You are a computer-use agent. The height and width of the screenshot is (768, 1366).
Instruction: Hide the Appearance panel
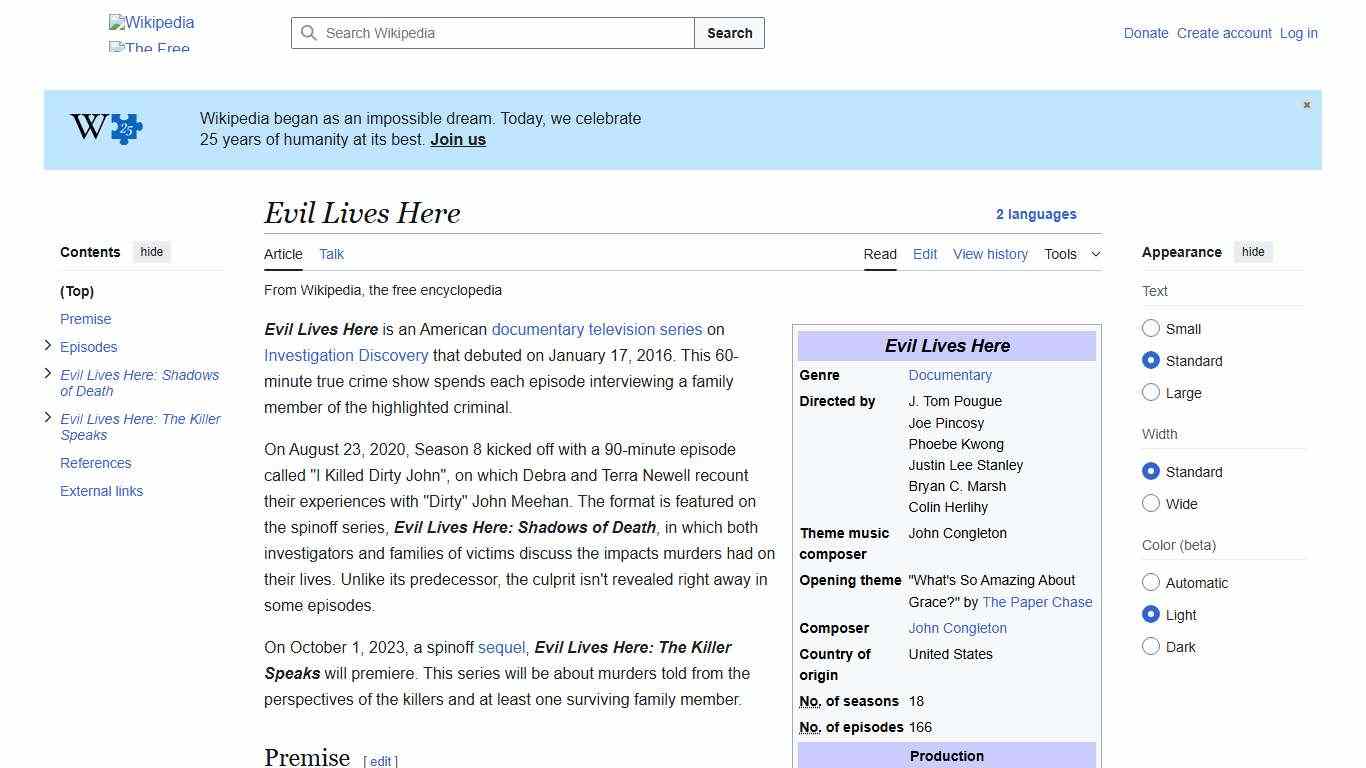tap(1253, 252)
